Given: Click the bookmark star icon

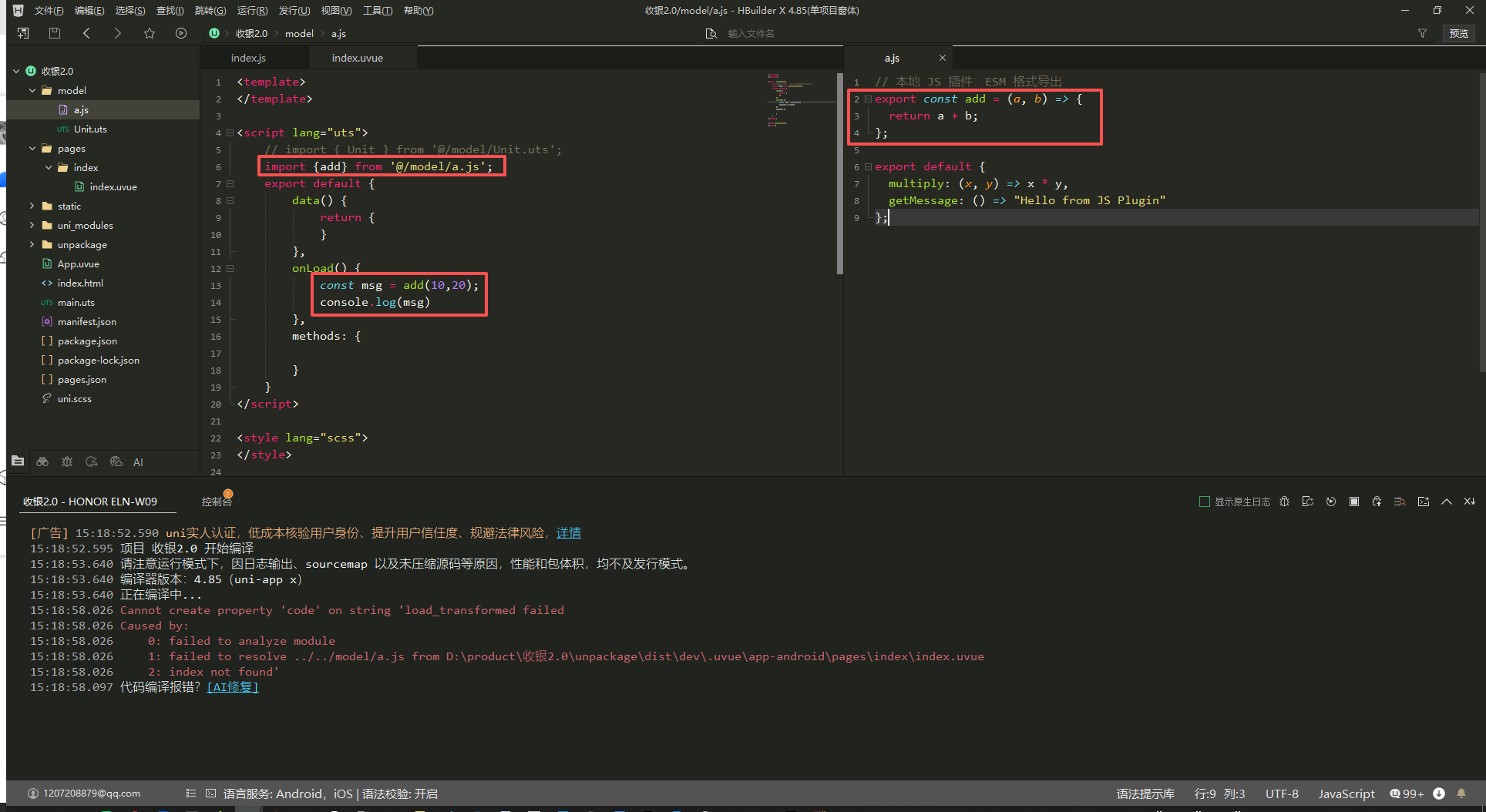Looking at the screenshot, I should pyautogui.click(x=150, y=33).
